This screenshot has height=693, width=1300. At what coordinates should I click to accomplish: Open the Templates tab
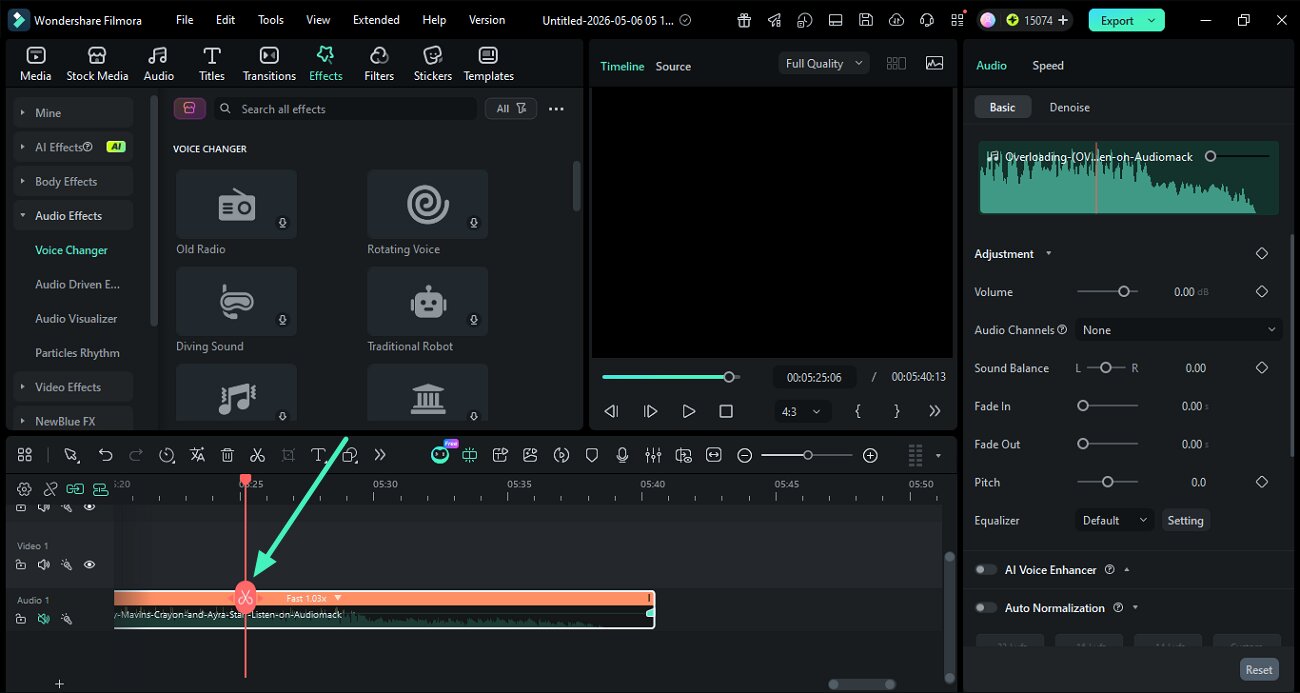pyautogui.click(x=488, y=64)
